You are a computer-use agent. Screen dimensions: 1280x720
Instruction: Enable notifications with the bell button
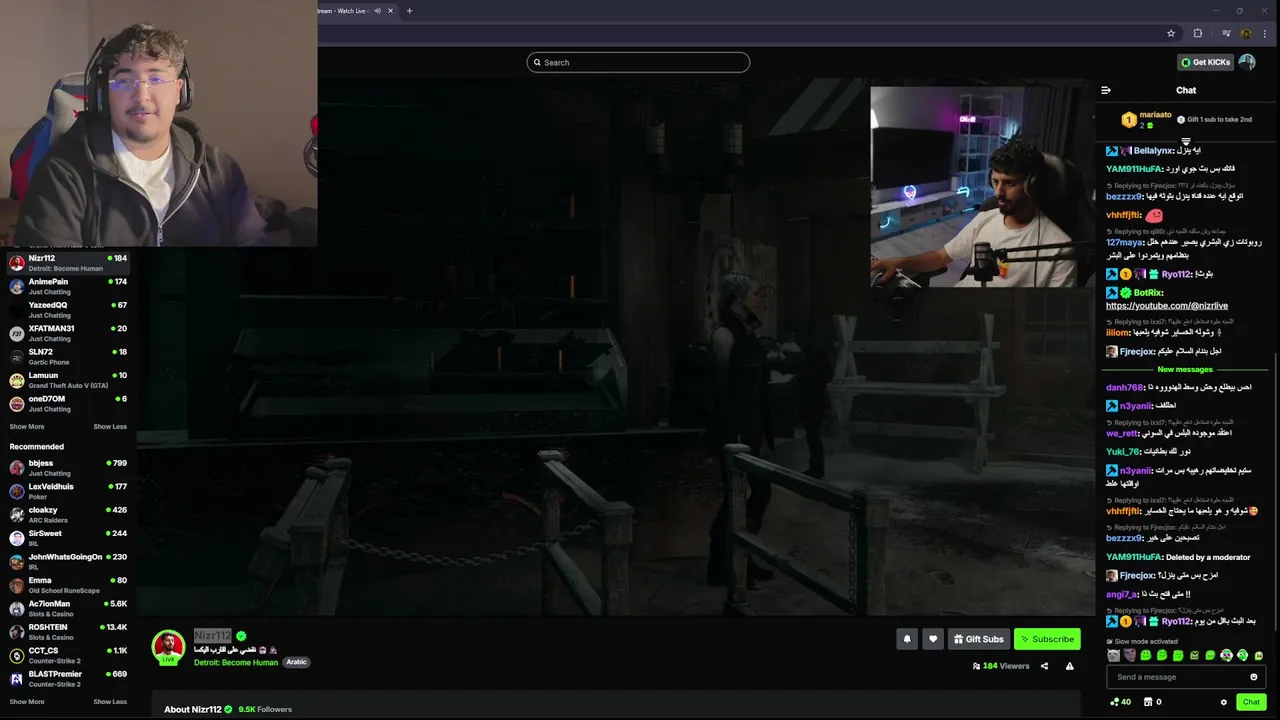[907, 639]
